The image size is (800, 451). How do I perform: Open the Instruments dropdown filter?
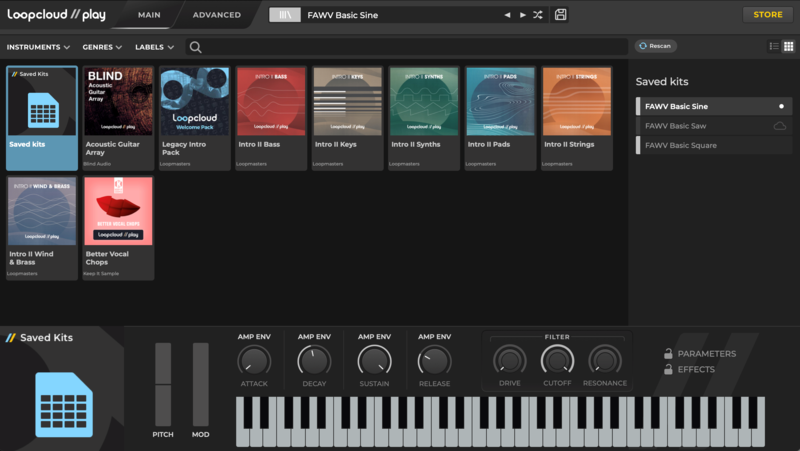[x=38, y=47]
